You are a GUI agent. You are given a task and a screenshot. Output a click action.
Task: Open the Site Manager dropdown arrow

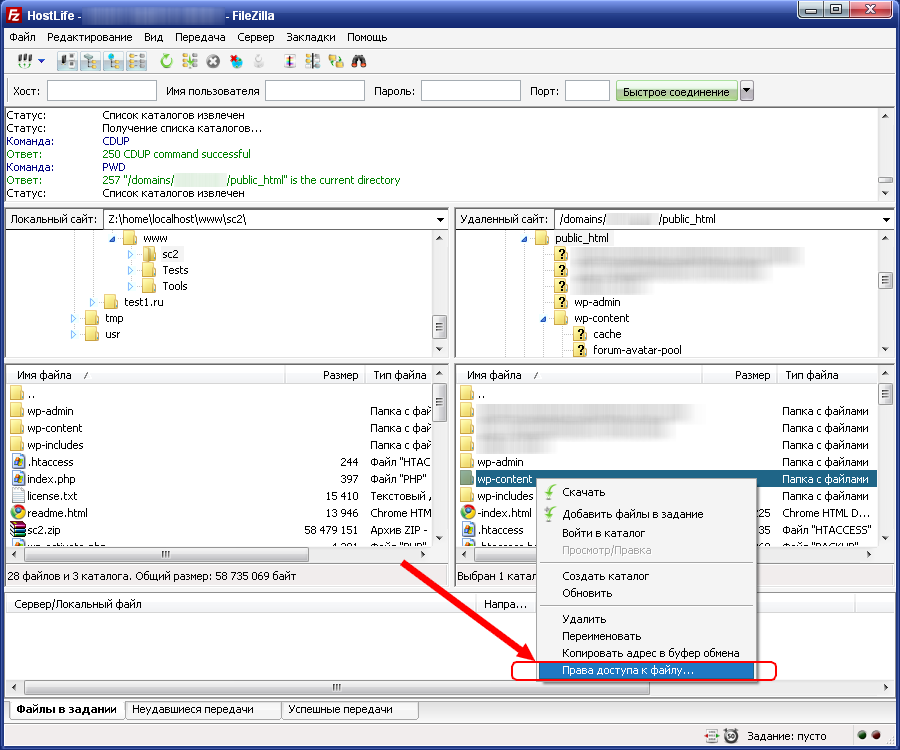click(41, 61)
